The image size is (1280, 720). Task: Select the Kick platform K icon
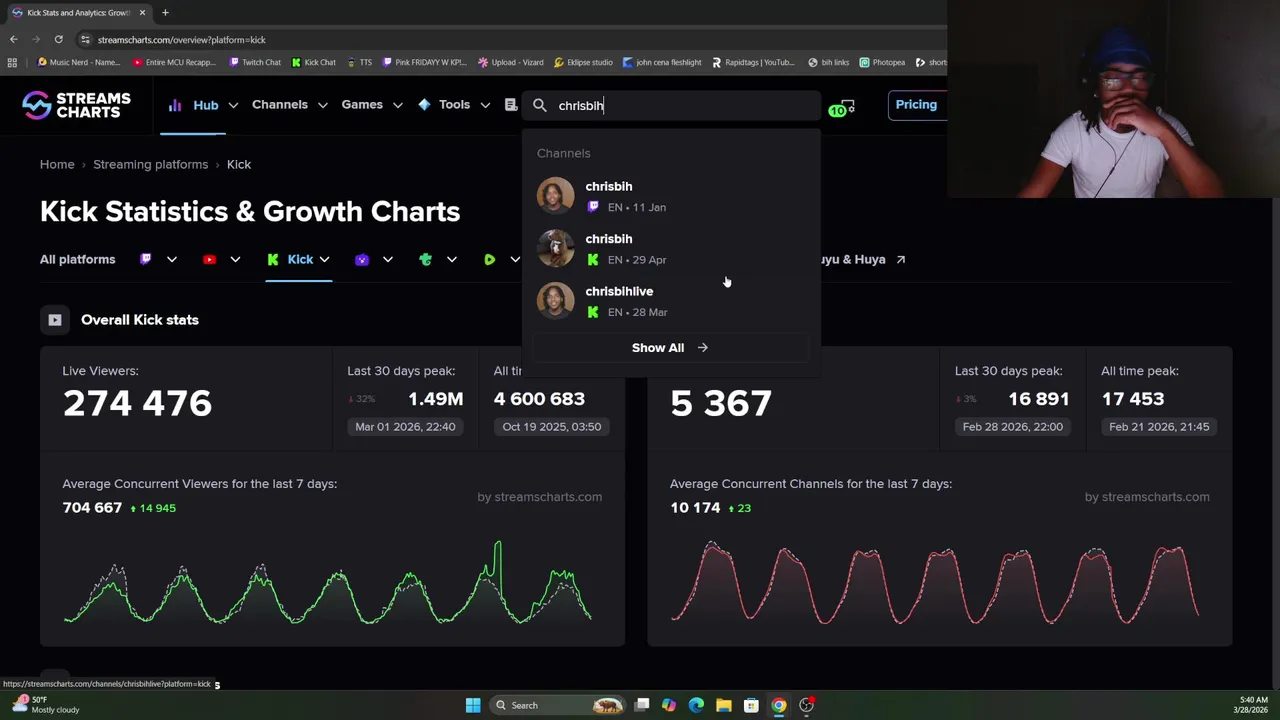[273, 259]
